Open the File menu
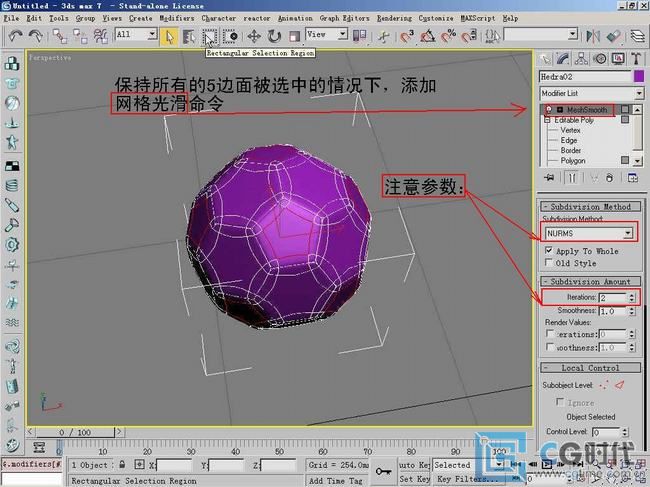The height and width of the screenshot is (487, 650). (x=11, y=18)
